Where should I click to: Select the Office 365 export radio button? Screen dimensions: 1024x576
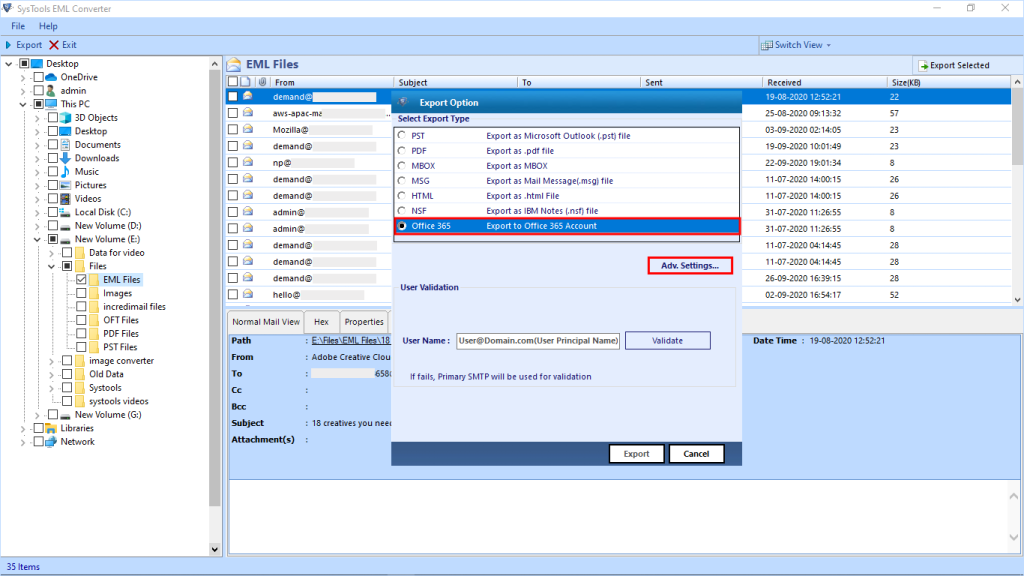tap(402, 226)
